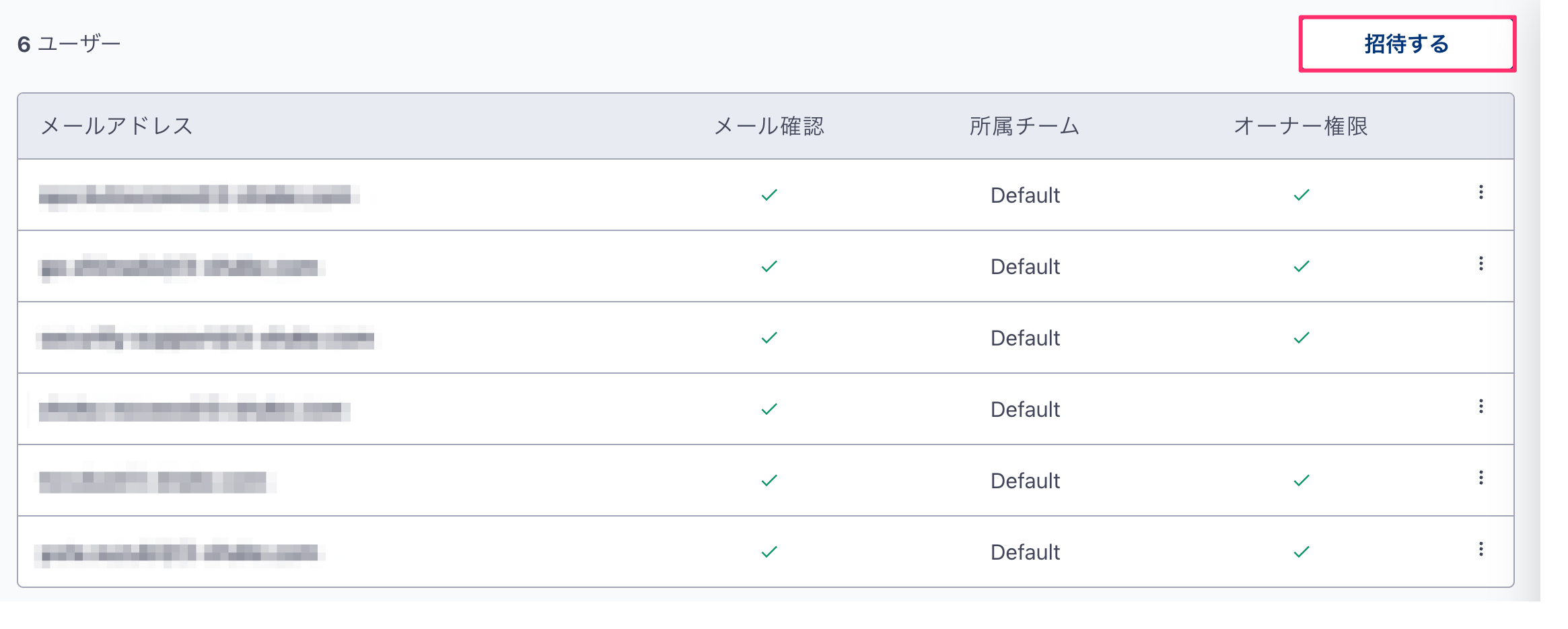Click the 招待する invite button
Viewport: 1568px width, 629px height.
pyautogui.click(x=1406, y=44)
